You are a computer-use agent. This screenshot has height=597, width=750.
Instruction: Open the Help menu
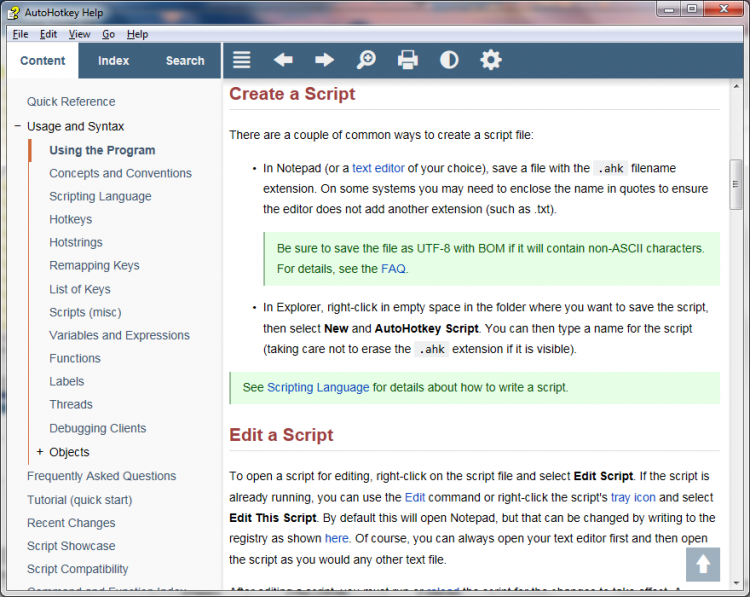coord(137,34)
